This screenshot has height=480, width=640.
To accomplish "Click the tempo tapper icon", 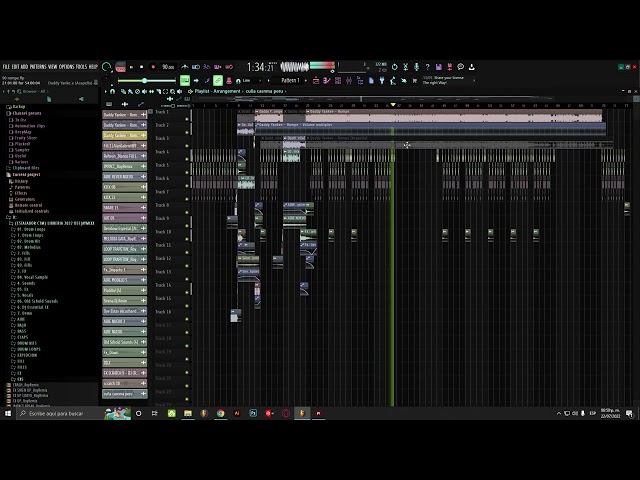I will point(393,80).
